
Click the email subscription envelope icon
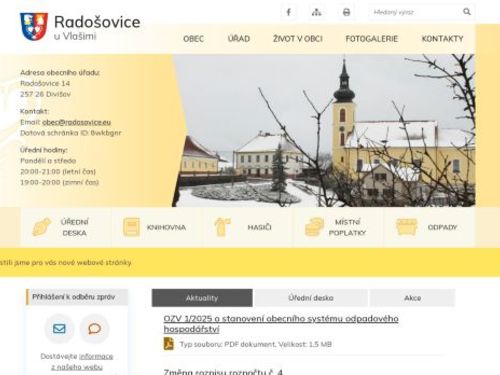(59, 329)
